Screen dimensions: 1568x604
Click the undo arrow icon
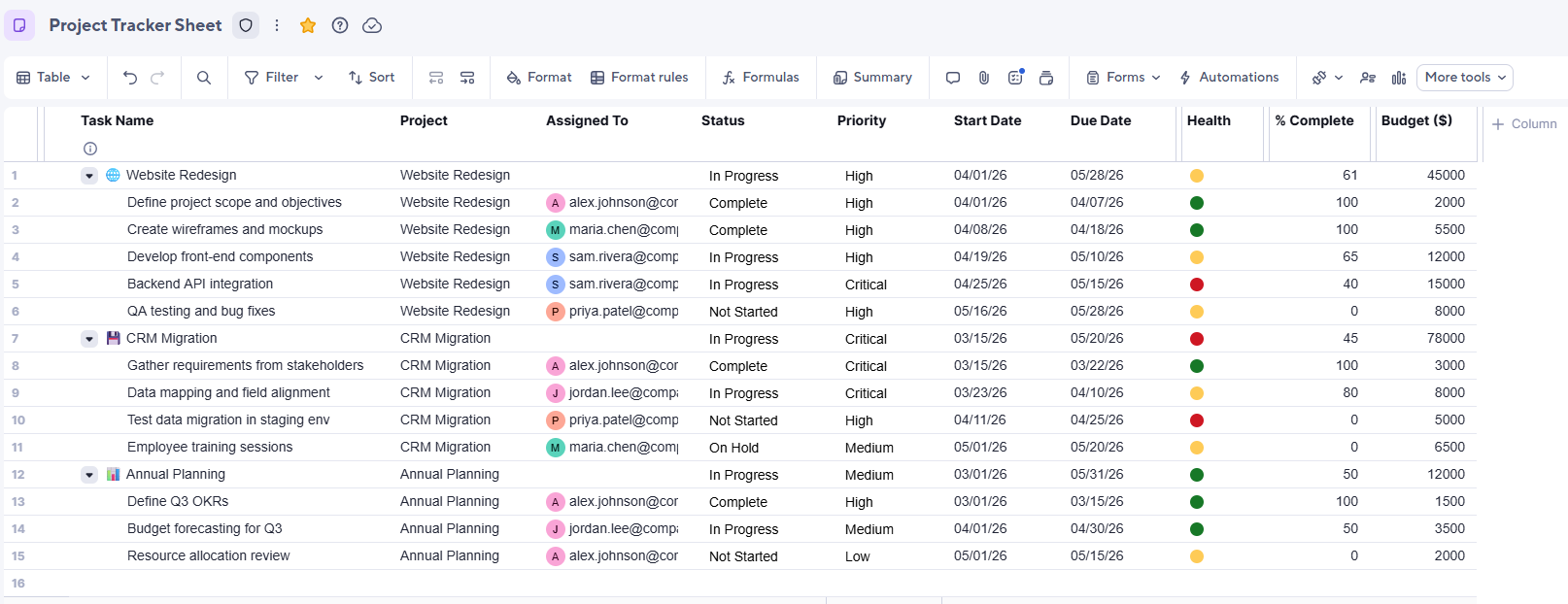[130, 78]
